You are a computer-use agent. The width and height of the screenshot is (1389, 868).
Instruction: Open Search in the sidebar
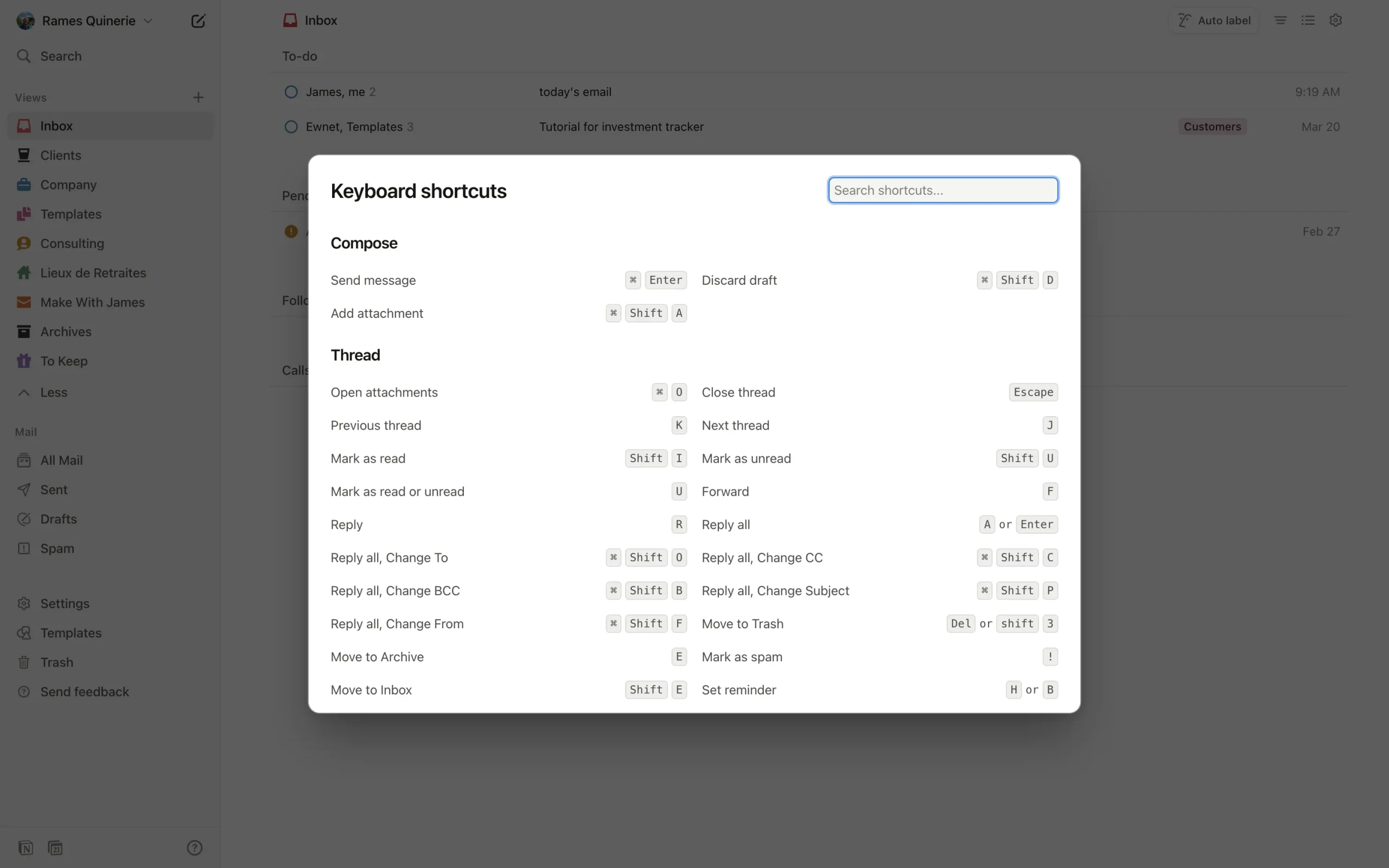60,56
